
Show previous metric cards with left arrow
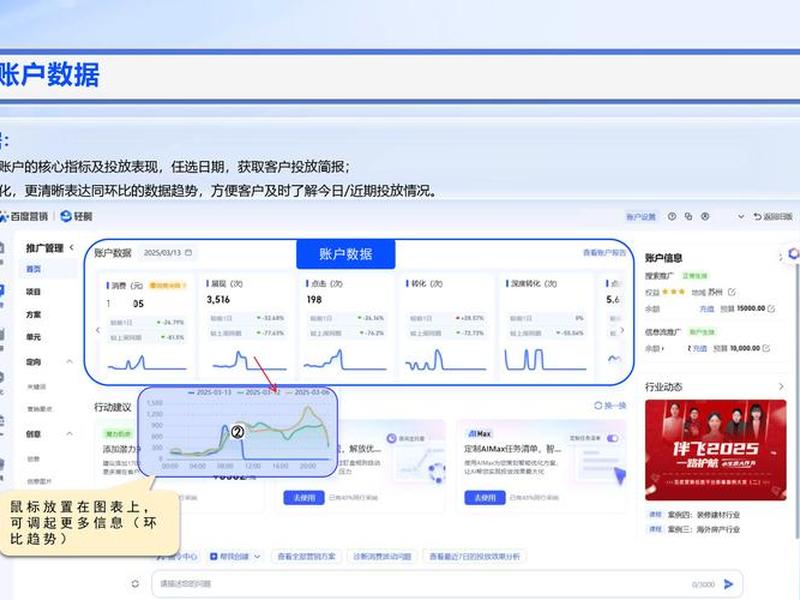coord(98,330)
